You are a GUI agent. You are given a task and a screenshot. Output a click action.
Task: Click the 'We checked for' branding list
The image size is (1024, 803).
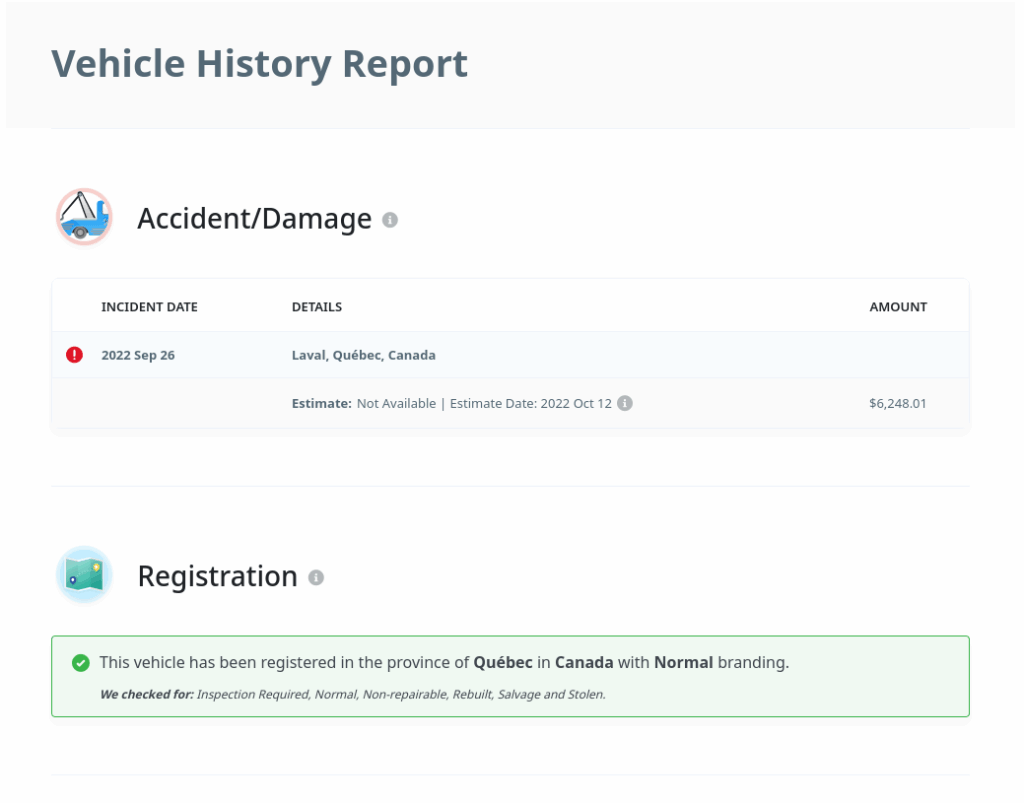coord(353,695)
